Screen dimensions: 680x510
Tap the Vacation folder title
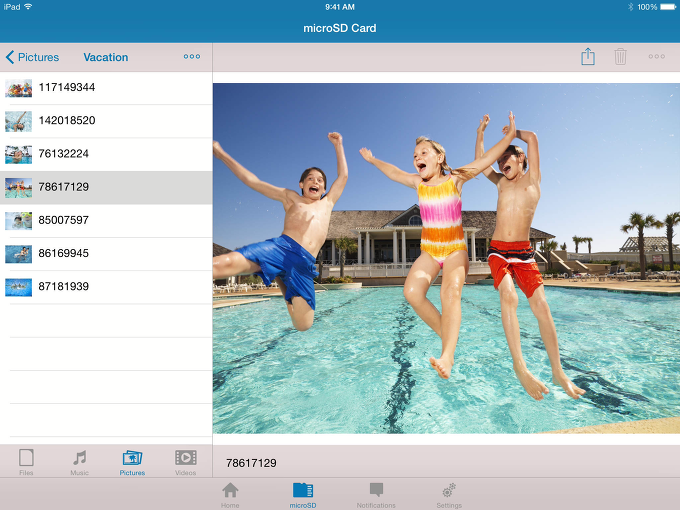pyautogui.click(x=106, y=57)
